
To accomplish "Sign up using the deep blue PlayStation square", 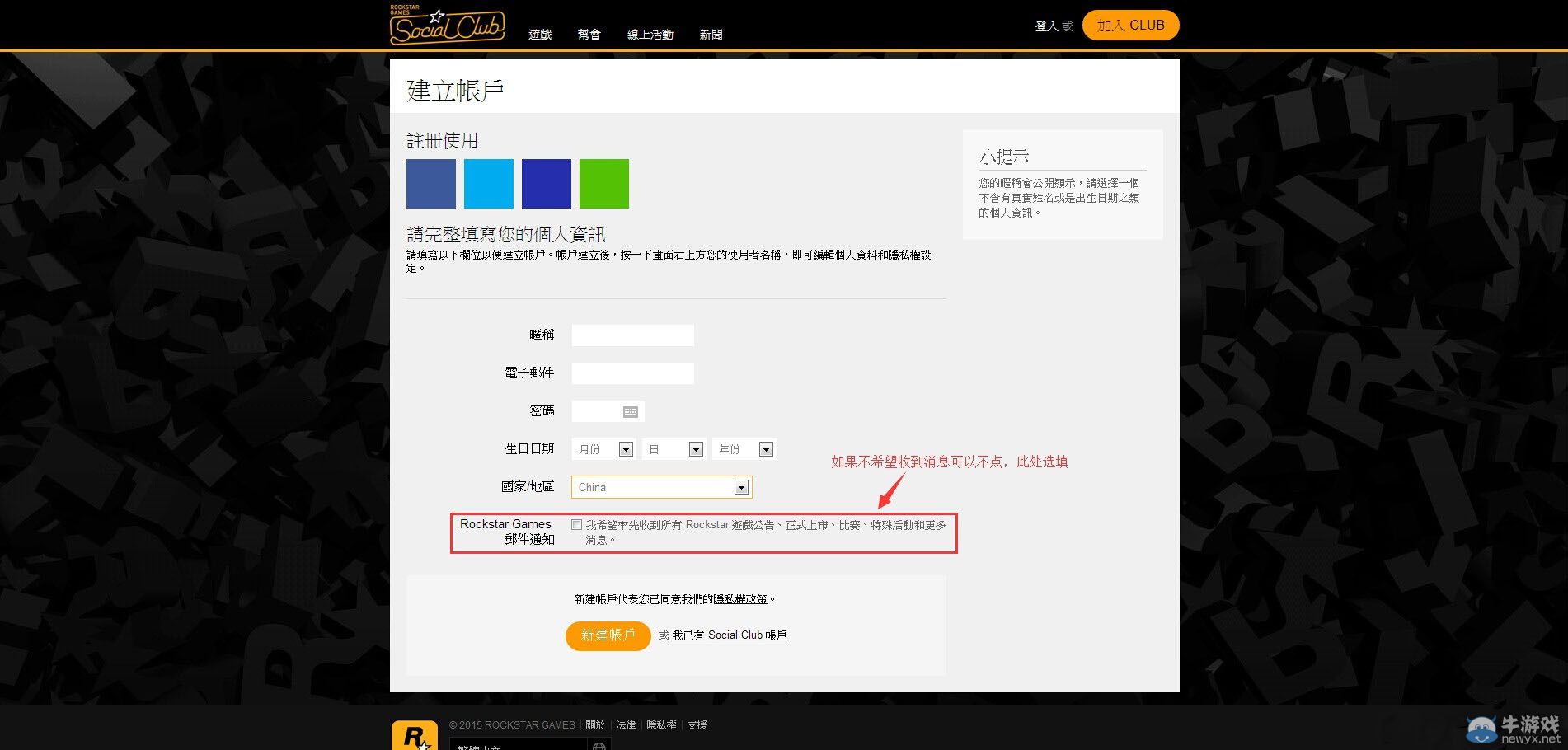I will tap(547, 184).
